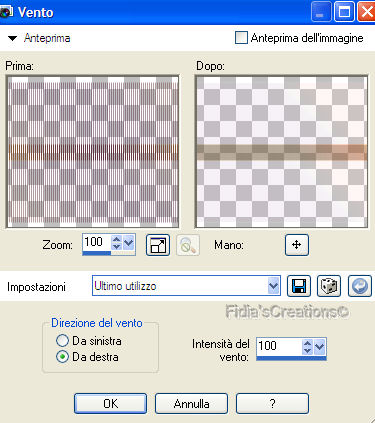The width and height of the screenshot is (375, 423).
Task: Randomize parameters with the dice icon
Action: coord(329,286)
